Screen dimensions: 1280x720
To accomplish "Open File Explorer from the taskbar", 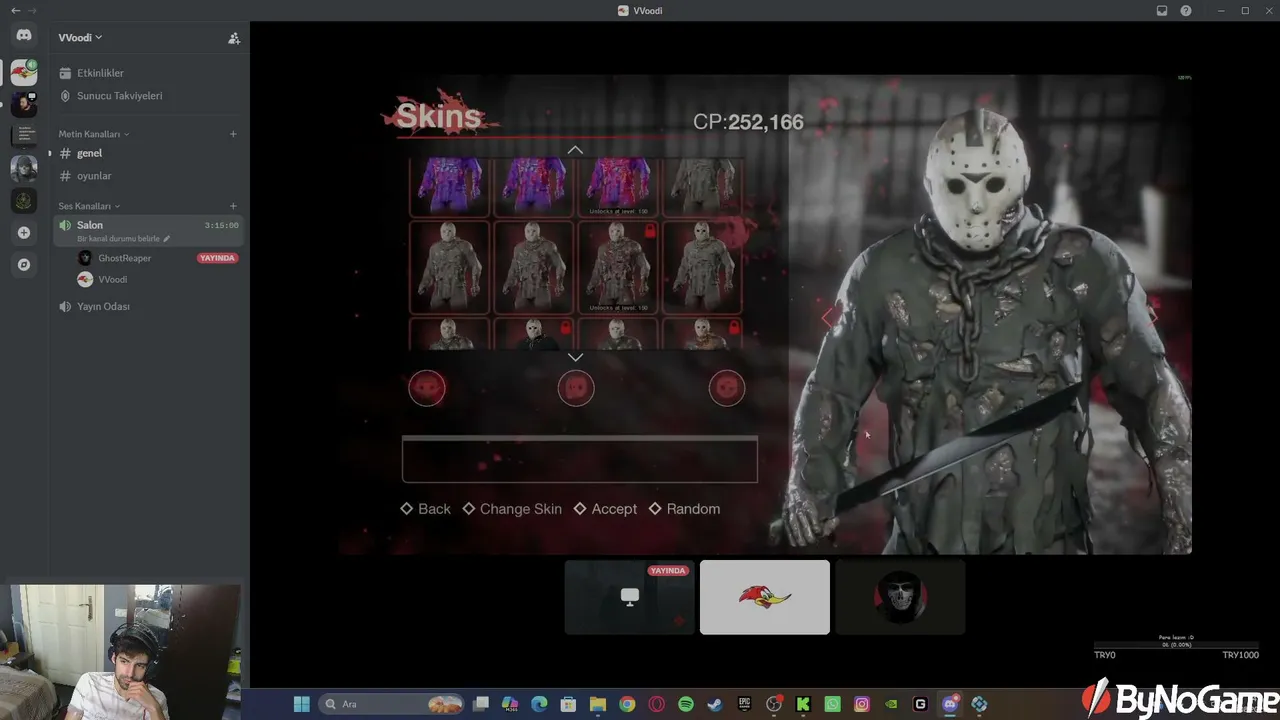I will pyautogui.click(x=598, y=704).
